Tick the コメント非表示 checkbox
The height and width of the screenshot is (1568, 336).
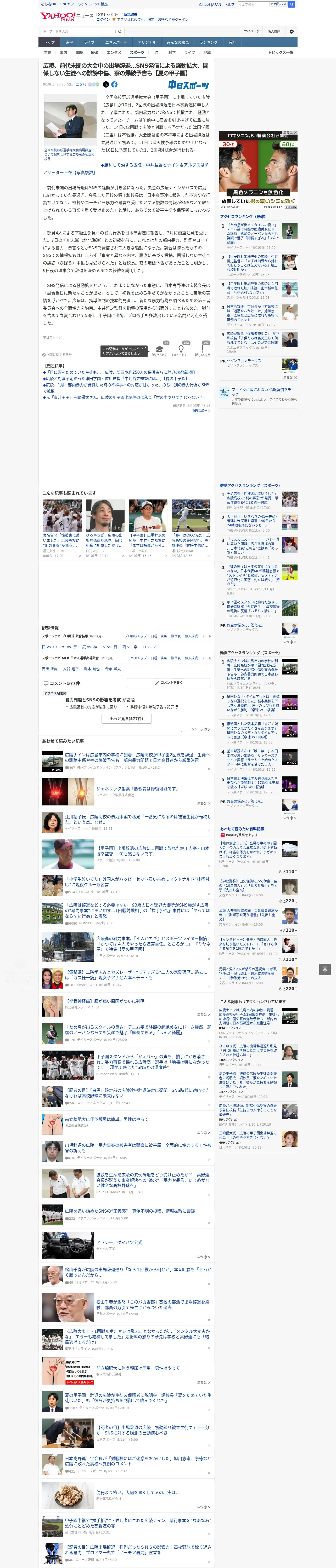tap(183, 729)
